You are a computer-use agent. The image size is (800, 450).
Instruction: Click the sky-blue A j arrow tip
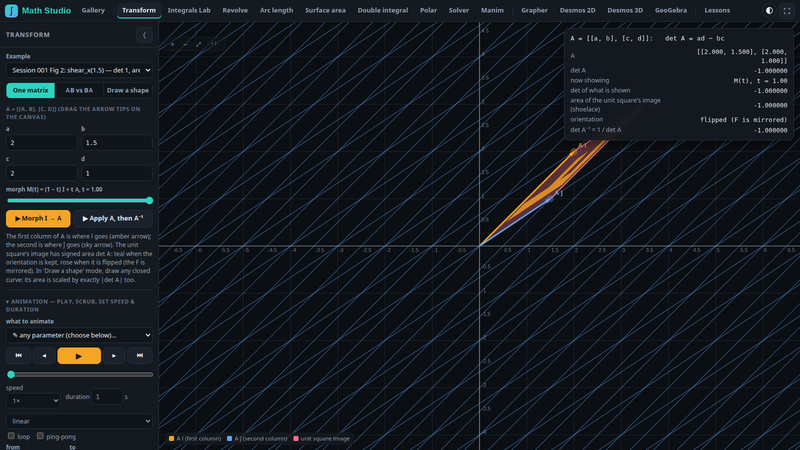[x=549, y=198]
